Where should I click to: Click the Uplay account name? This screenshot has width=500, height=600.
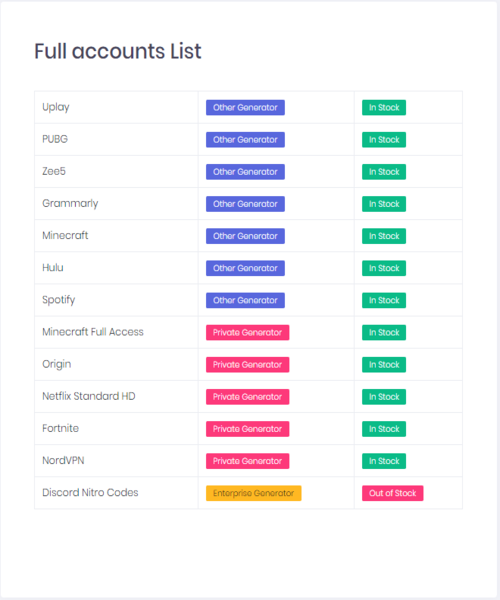pyautogui.click(x=55, y=107)
